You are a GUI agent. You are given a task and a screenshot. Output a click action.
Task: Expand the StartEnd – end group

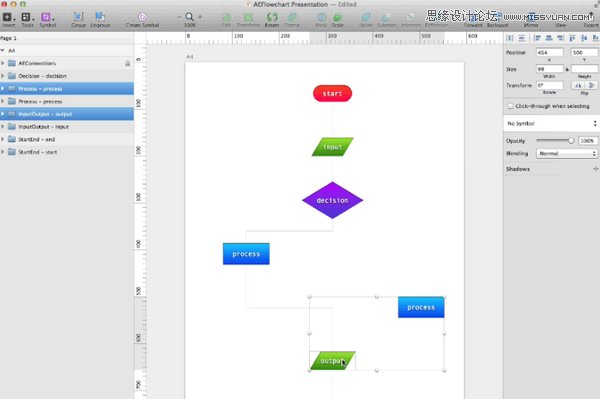[3, 139]
